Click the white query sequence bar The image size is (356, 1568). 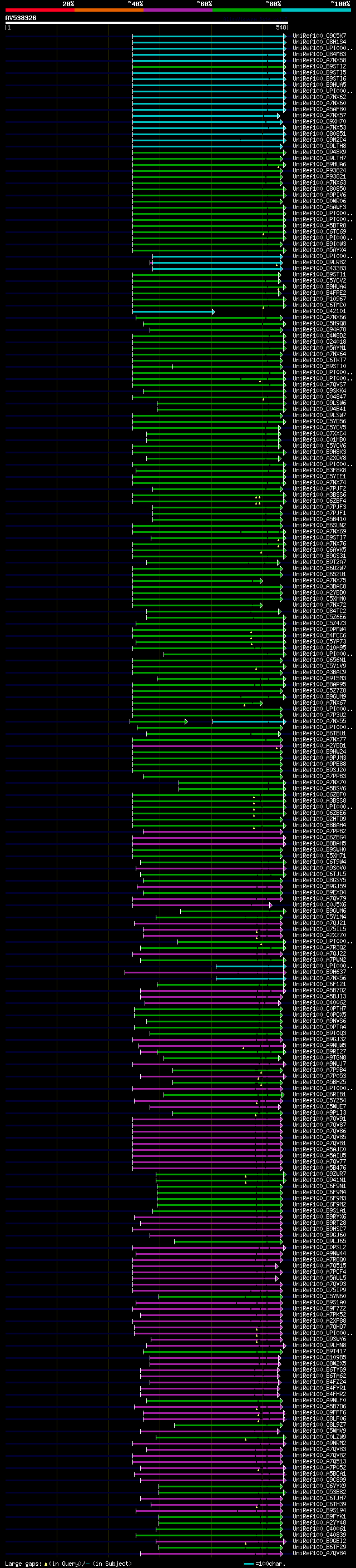[146, 23]
